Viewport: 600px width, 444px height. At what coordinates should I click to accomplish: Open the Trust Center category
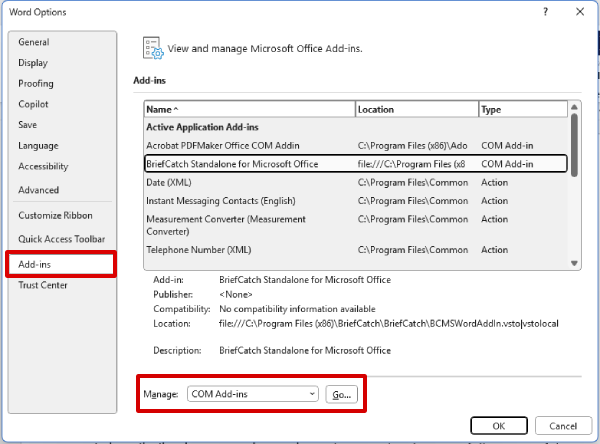[43, 285]
